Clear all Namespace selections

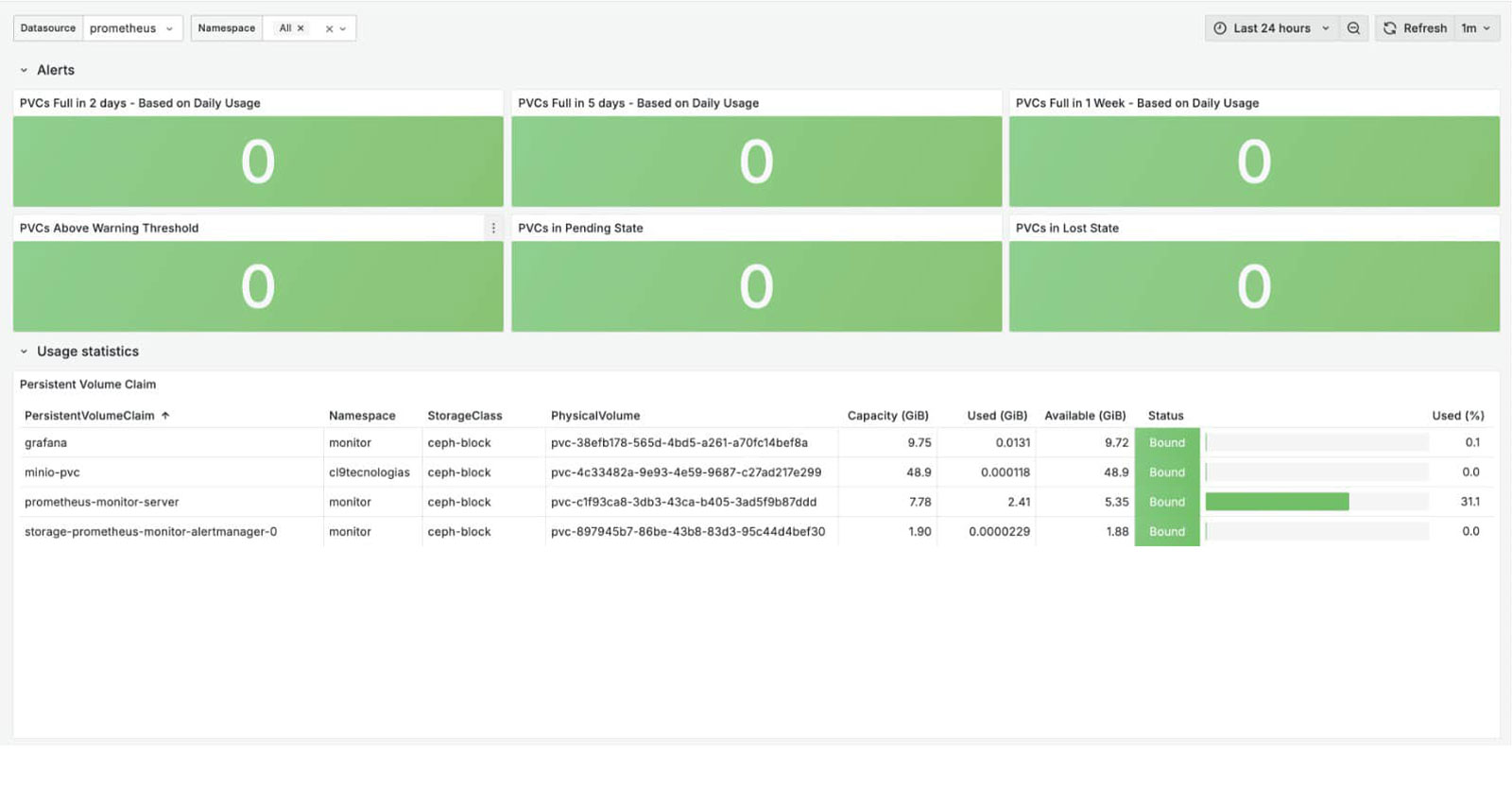(329, 29)
